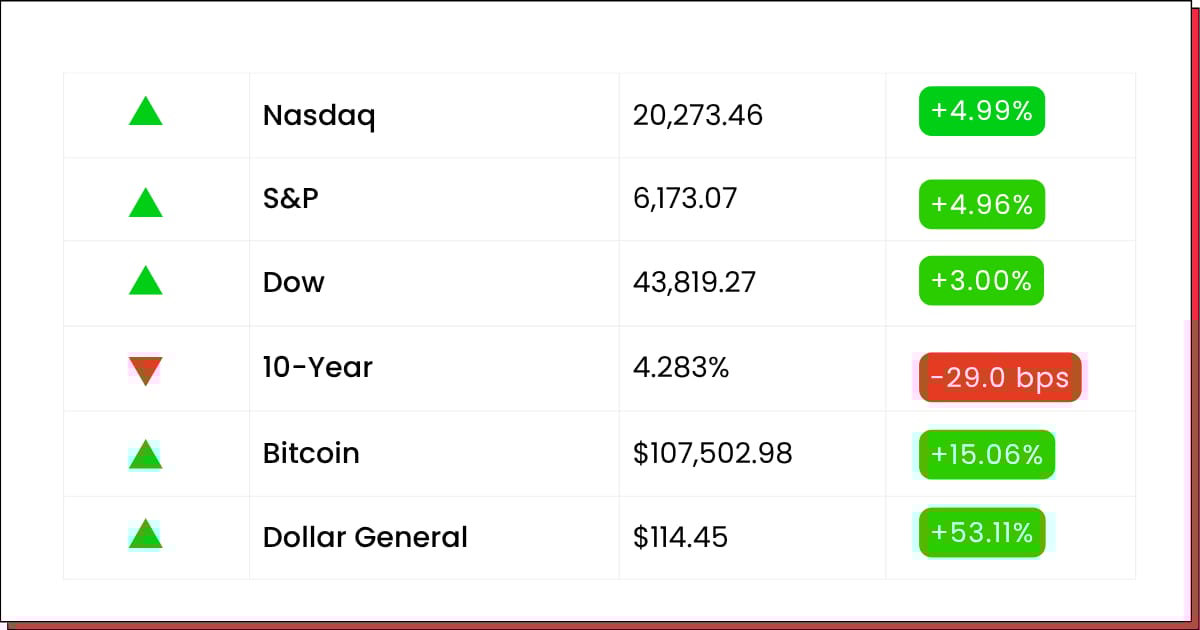Image resolution: width=1200 pixels, height=630 pixels.
Task: Click the +4.99% green badge
Action: pos(982,111)
